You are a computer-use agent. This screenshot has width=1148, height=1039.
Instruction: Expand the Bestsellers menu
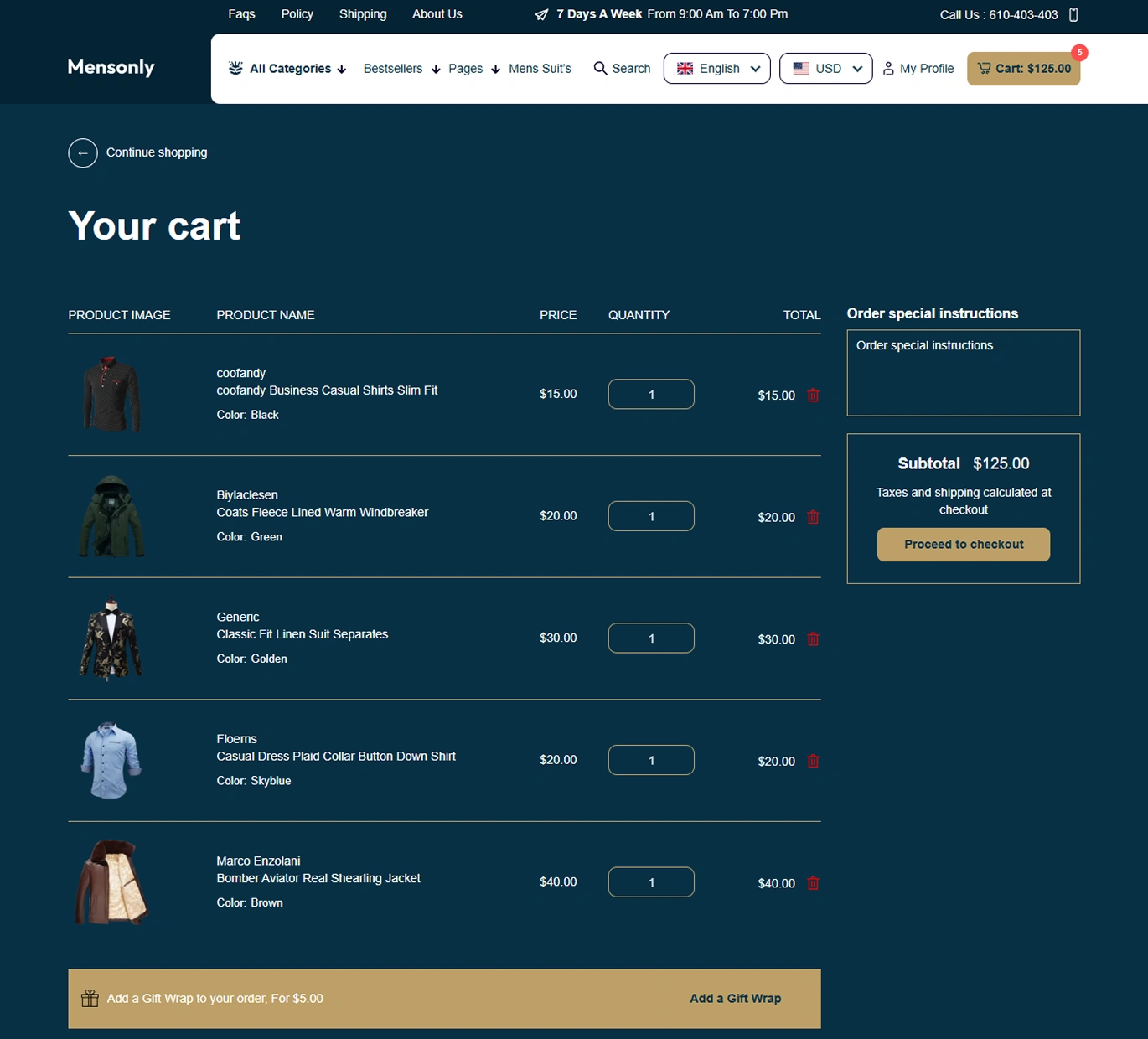(x=401, y=69)
